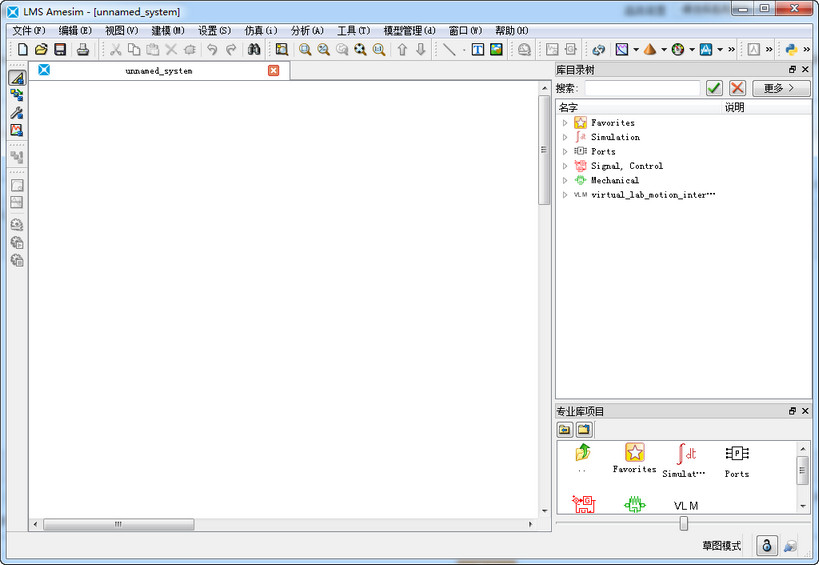Screen dimensions: 819x565
Task: Click the Python tools icon
Action: pos(791,50)
